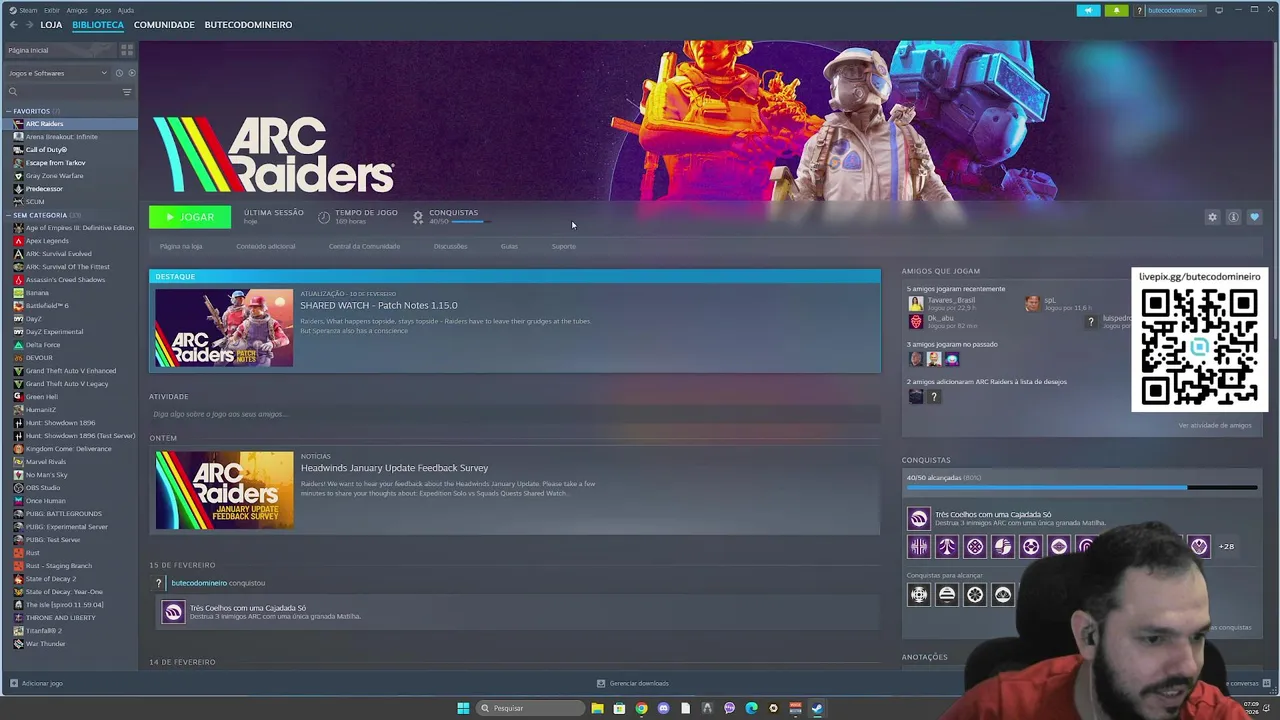Open BUTECODOMINEIRO profile tab
This screenshot has height=720, width=1280.
pos(248,24)
